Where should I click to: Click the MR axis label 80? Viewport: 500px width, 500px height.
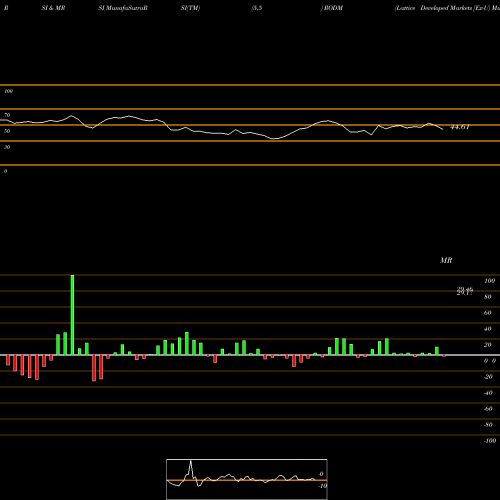click(488, 297)
